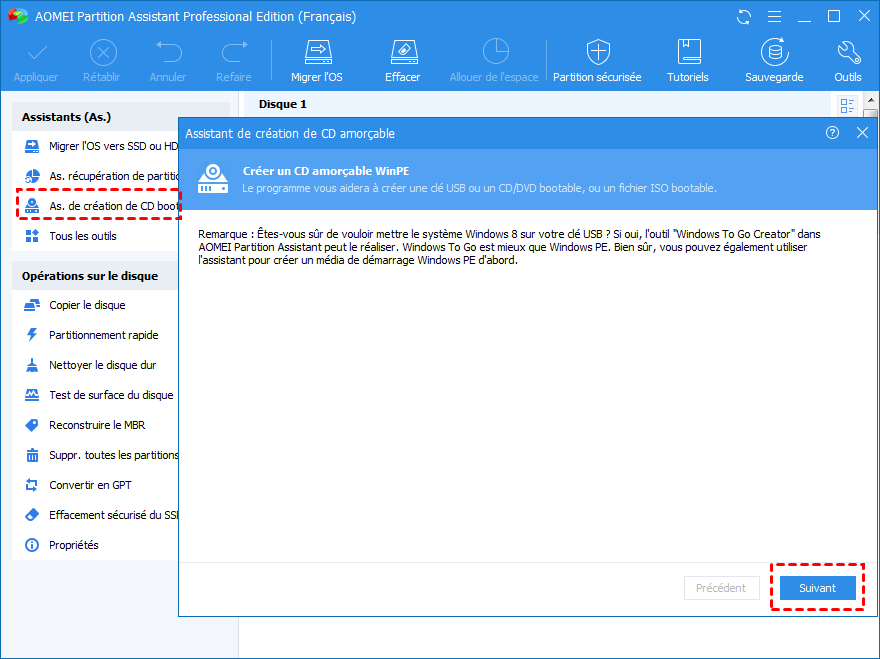Image resolution: width=880 pixels, height=659 pixels.
Task: Maximize the AOMEI window
Action: tap(834, 16)
